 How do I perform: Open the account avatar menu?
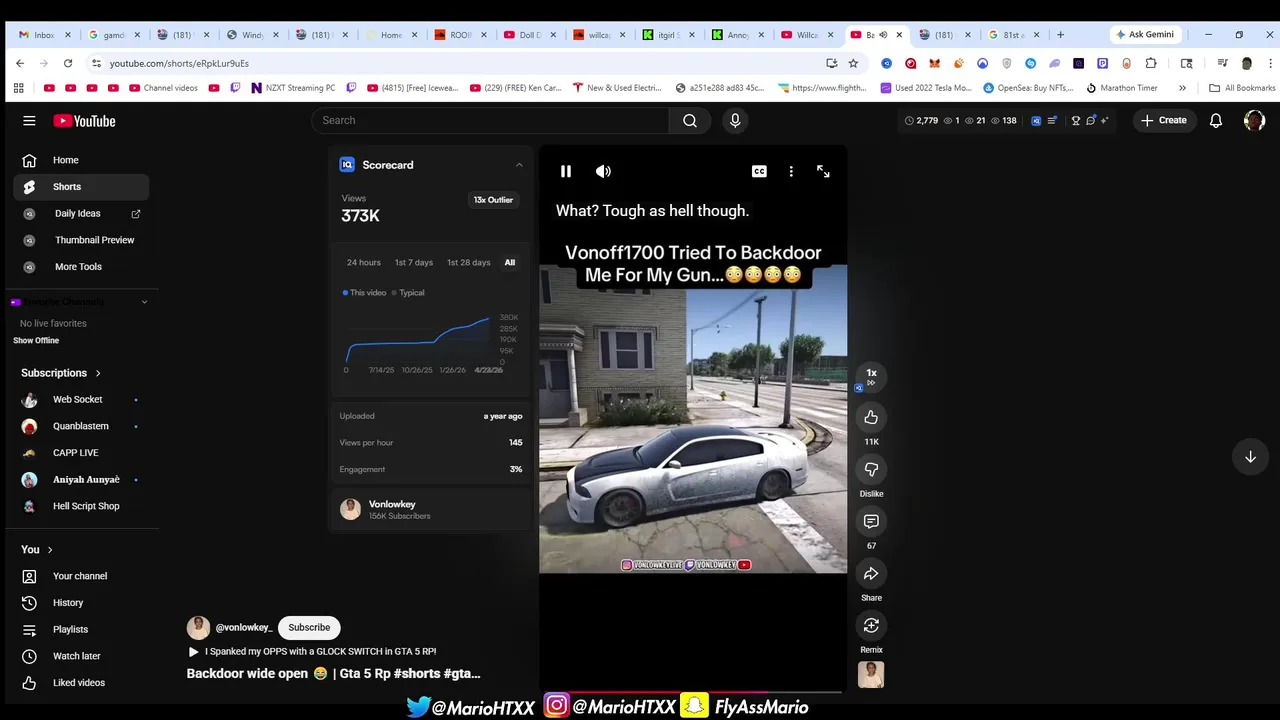tap(1254, 120)
